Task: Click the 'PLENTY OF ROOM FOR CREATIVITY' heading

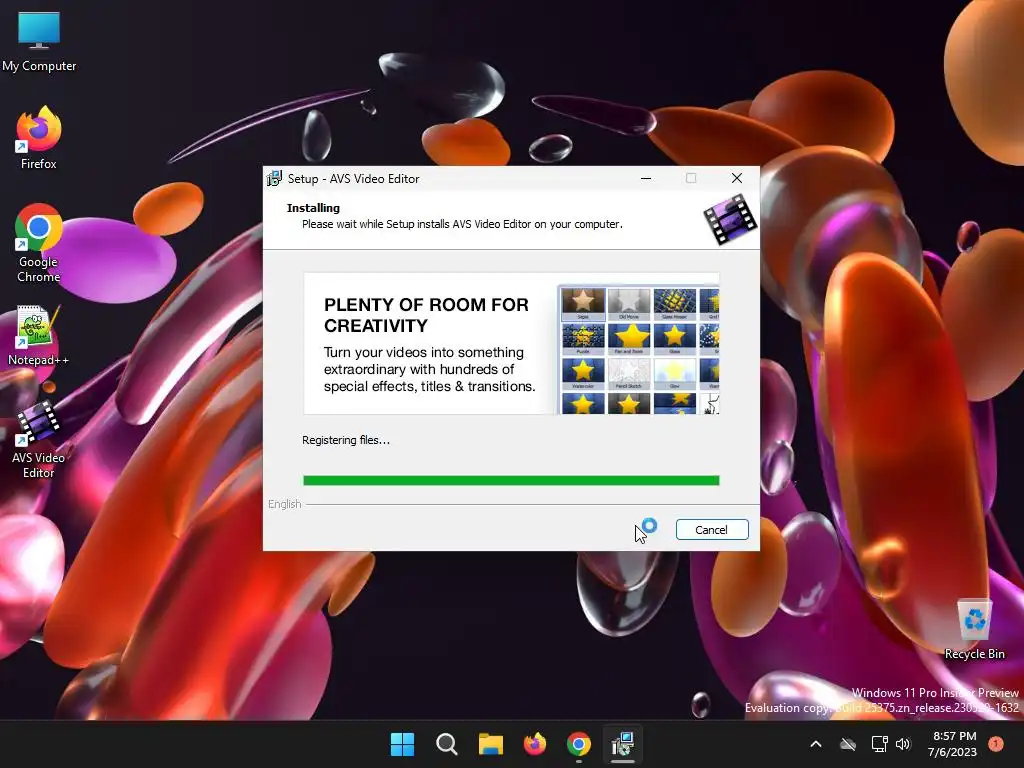Action: (x=426, y=315)
